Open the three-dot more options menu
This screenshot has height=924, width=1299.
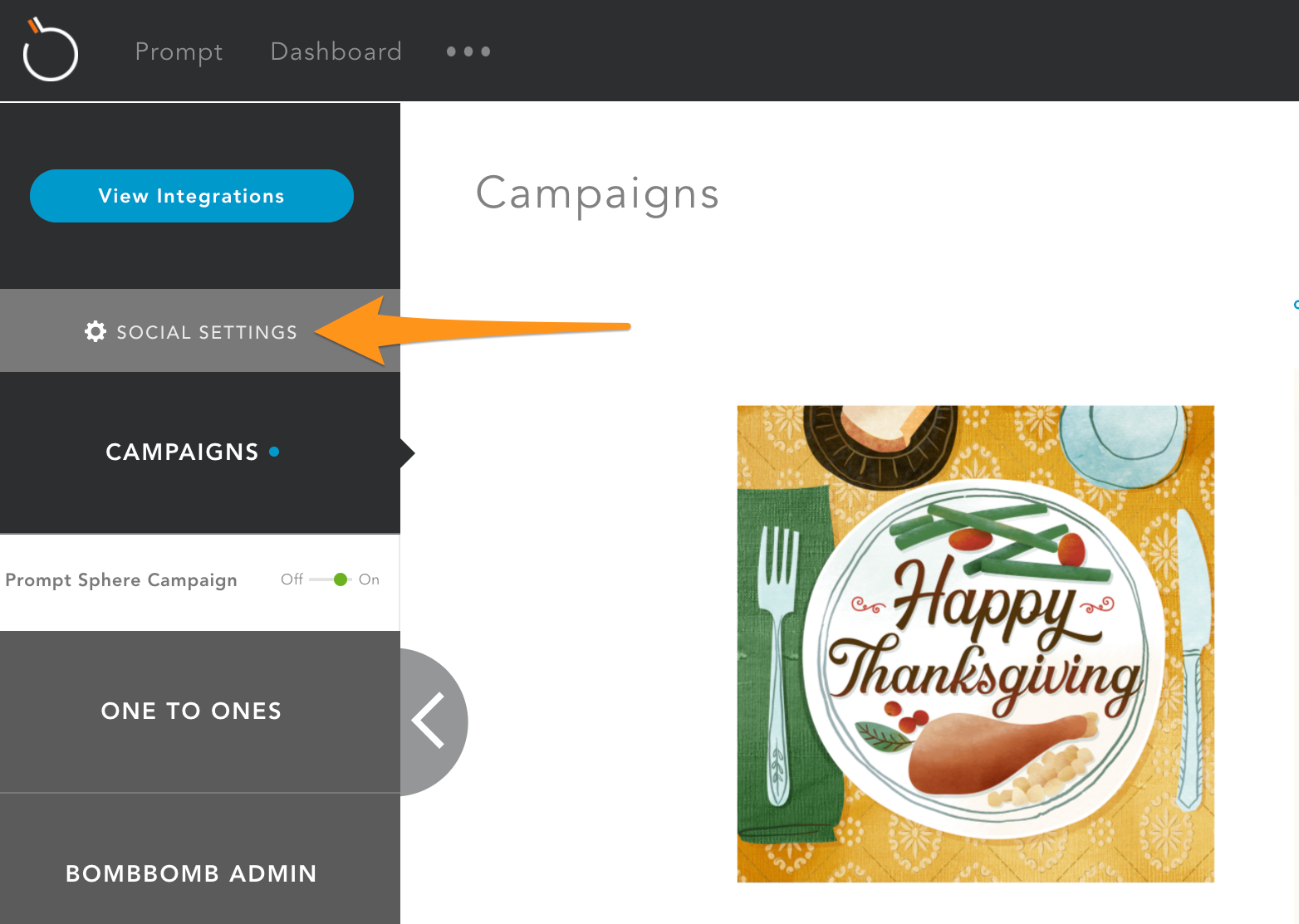(x=468, y=51)
